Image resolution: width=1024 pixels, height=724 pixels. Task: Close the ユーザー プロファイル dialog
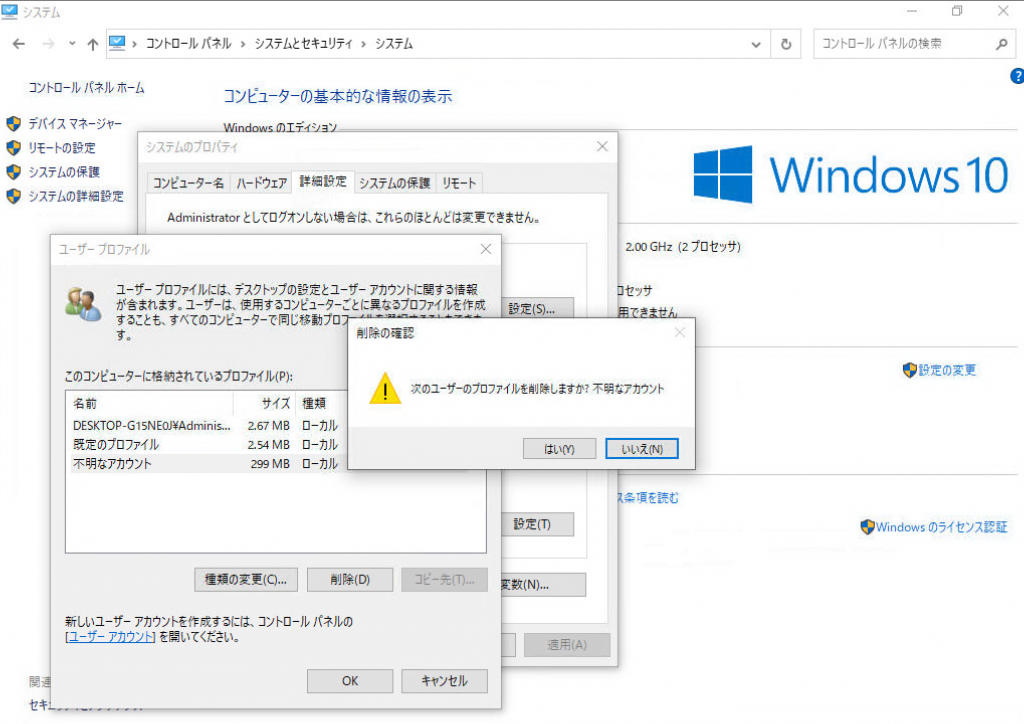coord(486,249)
